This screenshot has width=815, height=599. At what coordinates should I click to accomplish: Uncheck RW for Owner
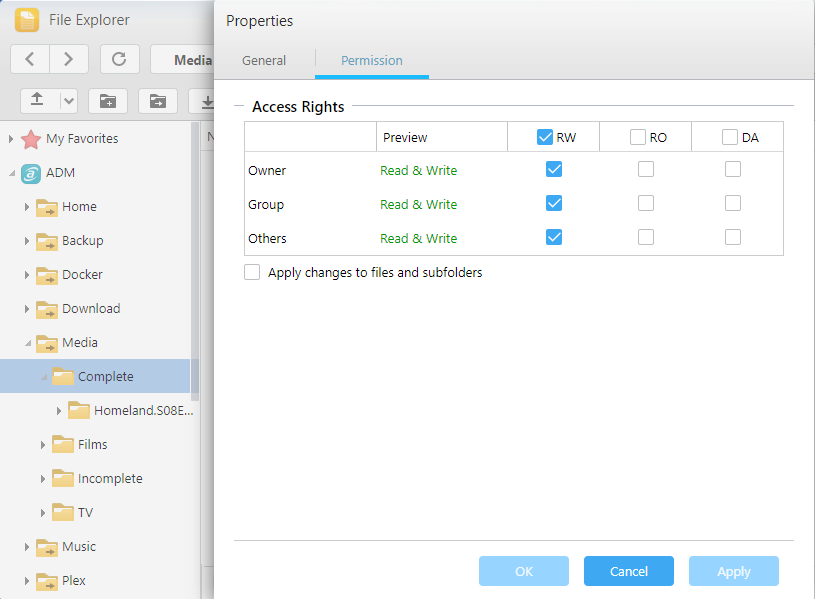[554, 169]
